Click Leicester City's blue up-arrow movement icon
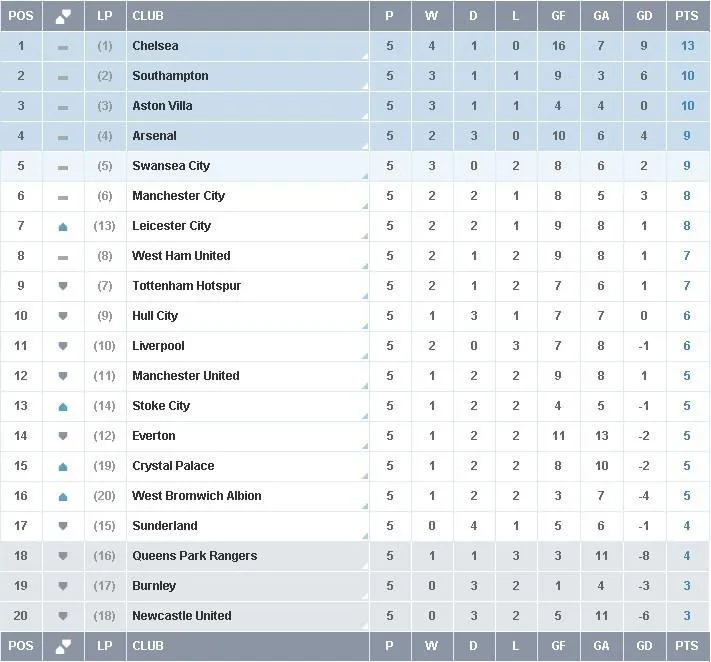The width and height of the screenshot is (711, 662). [x=63, y=227]
